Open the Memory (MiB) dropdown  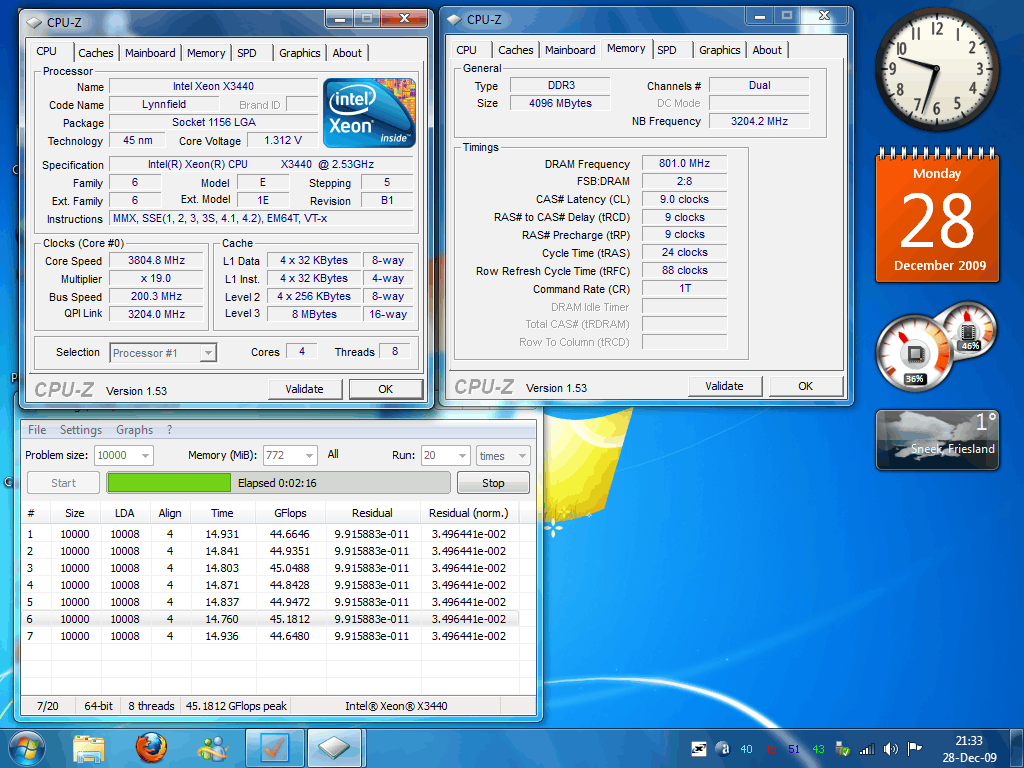(290, 455)
